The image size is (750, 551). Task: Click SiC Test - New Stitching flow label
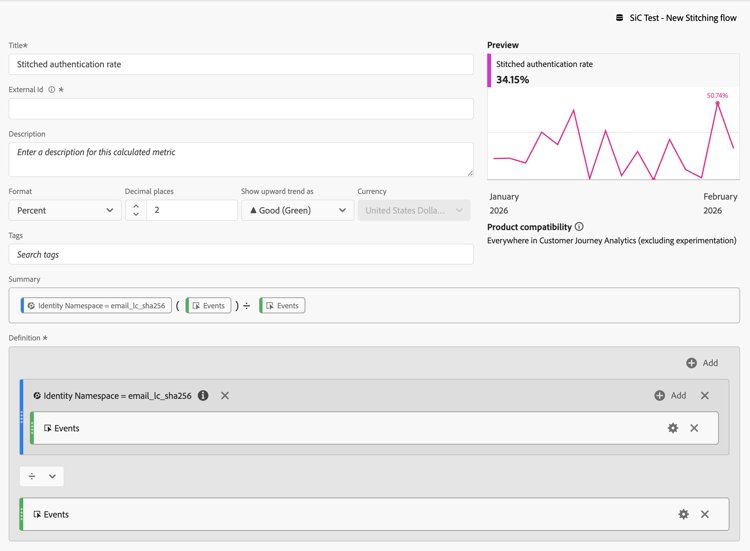[x=683, y=18]
